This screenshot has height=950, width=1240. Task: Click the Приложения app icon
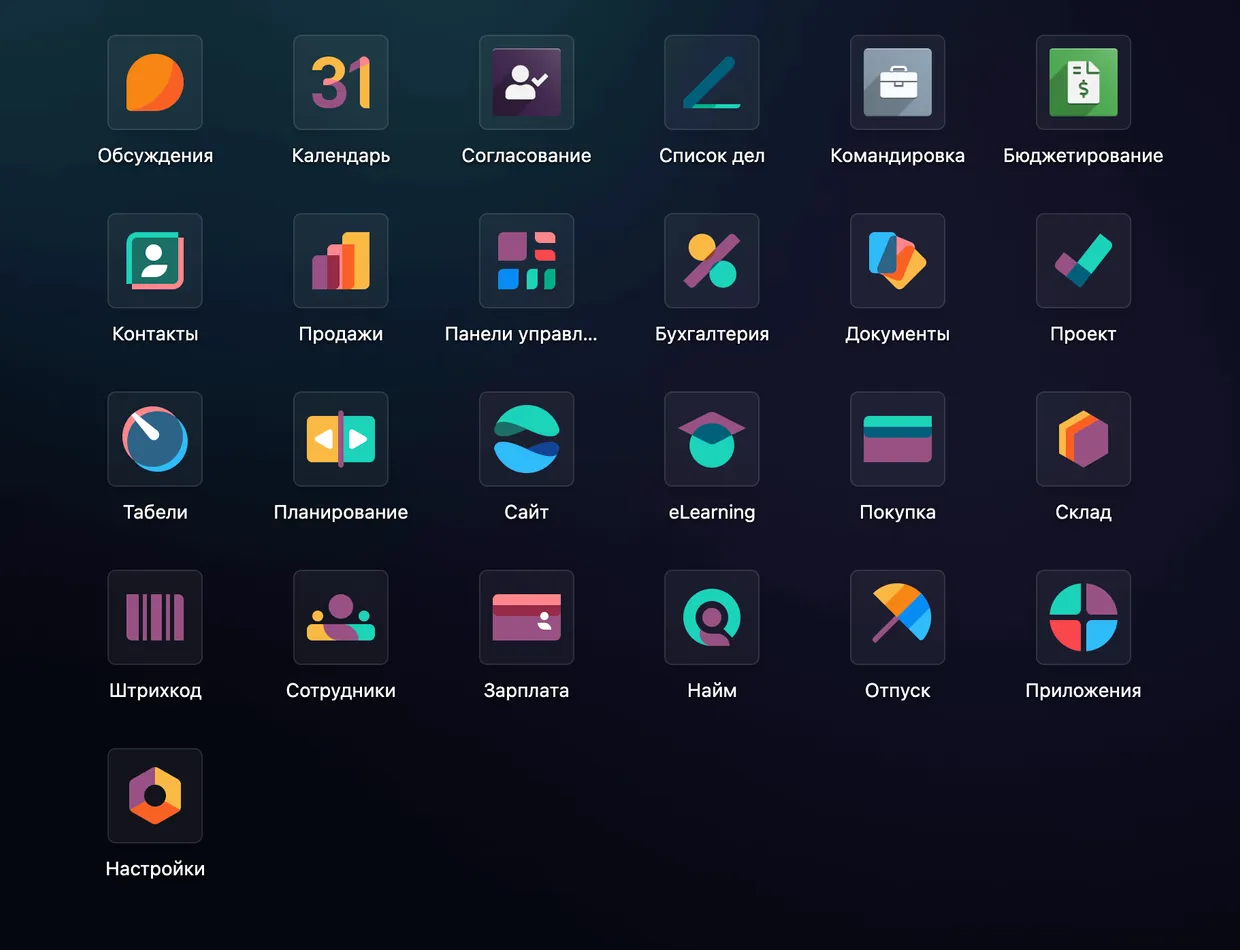point(1083,617)
